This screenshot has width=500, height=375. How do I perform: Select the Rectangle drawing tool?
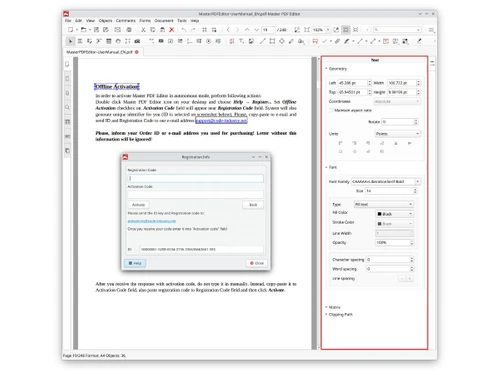[272, 41]
